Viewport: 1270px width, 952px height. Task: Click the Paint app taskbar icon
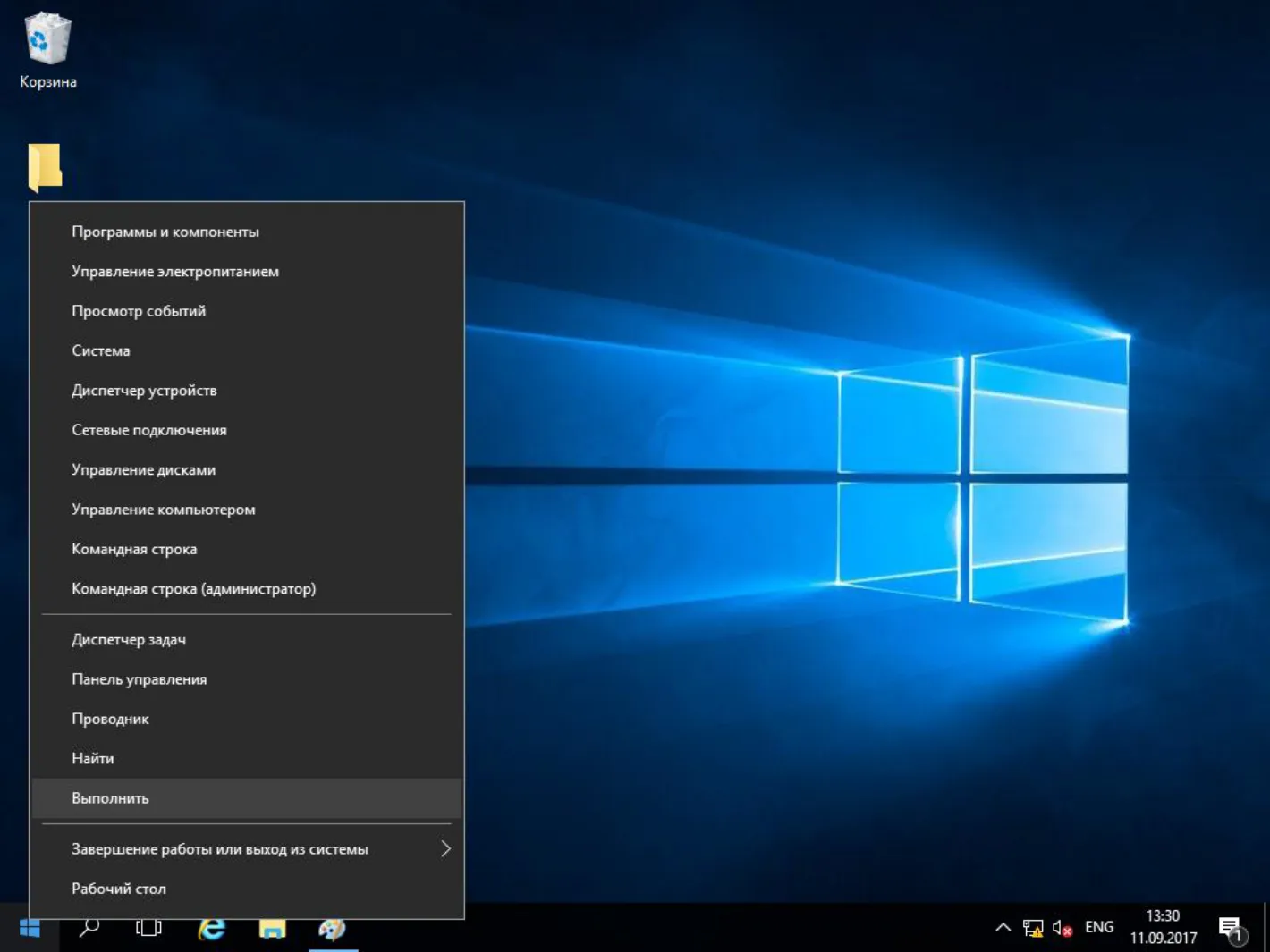coord(333,928)
